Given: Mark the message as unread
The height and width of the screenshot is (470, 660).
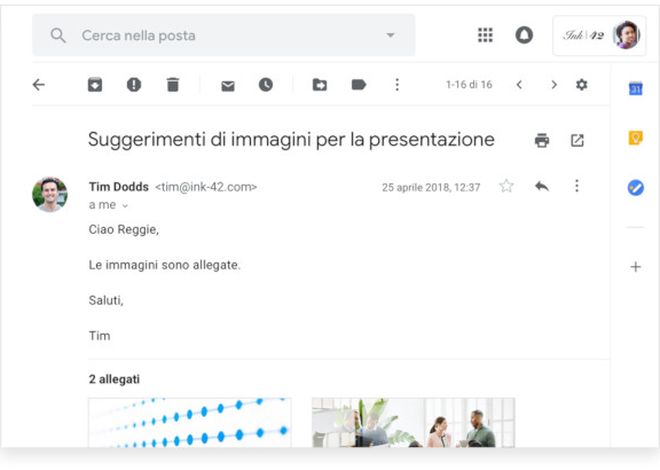Looking at the screenshot, I should click(228, 86).
